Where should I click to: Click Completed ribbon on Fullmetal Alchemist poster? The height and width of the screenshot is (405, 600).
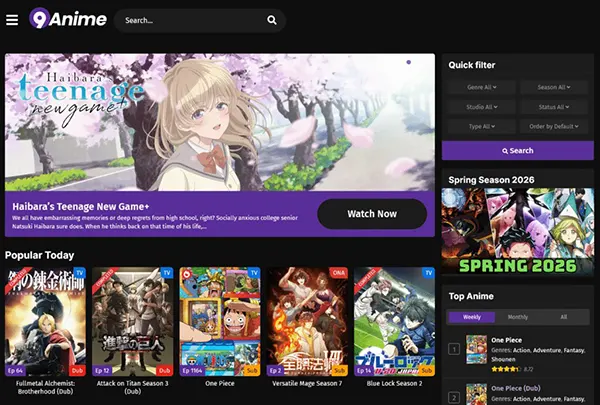(x=17, y=279)
